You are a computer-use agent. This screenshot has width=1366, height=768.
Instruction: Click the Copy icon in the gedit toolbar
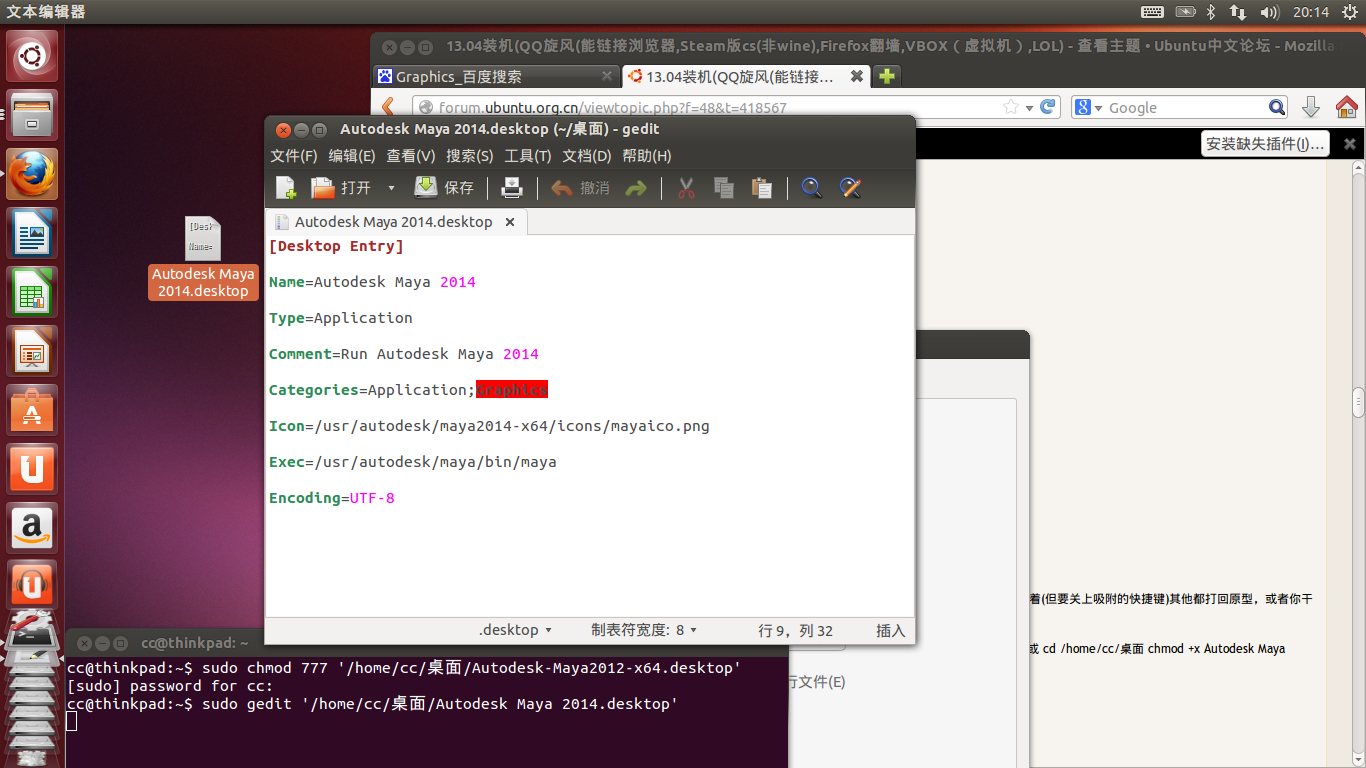(724, 187)
